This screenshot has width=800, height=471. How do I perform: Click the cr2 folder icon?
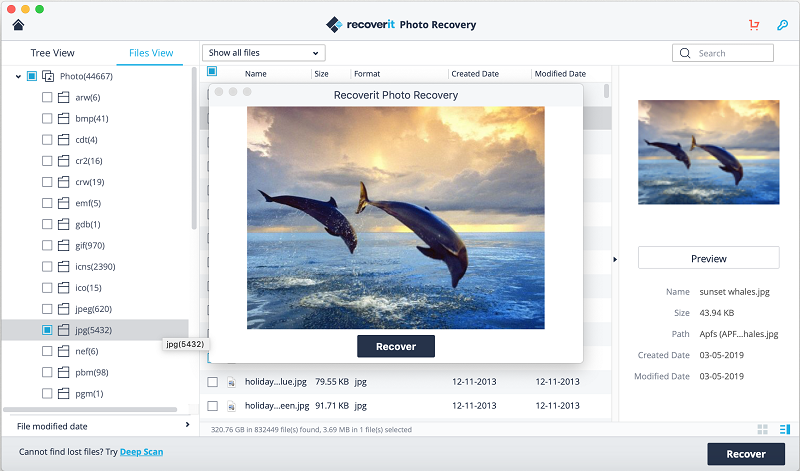(63, 161)
